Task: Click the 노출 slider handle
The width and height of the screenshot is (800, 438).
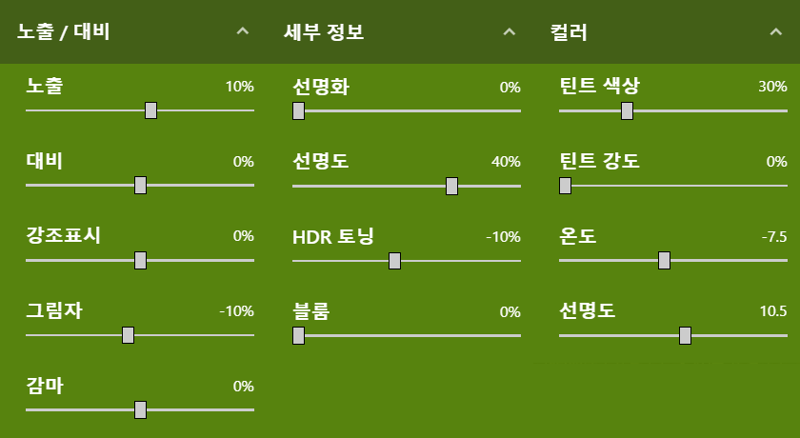Action: point(151,110)
